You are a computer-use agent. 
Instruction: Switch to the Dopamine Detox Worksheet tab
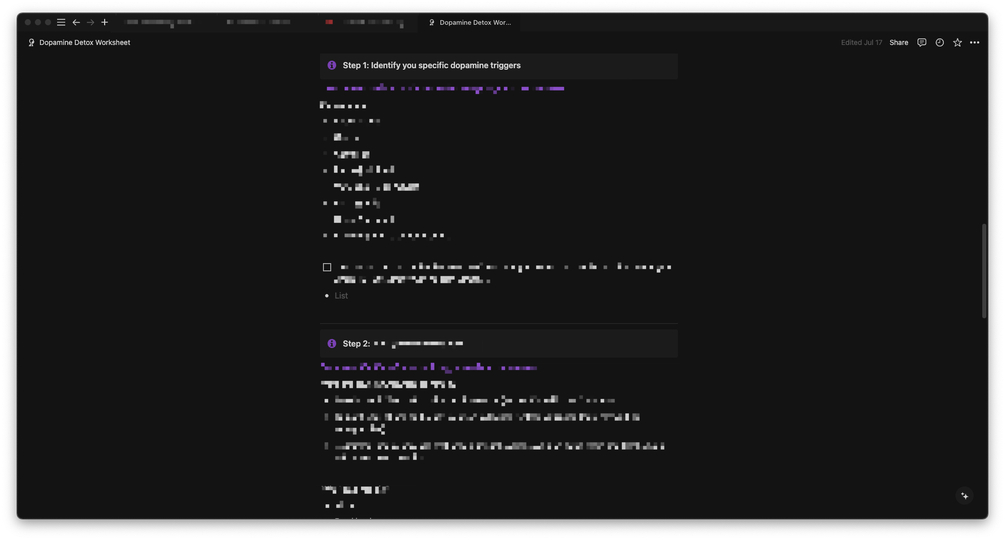(x=470, y=22)
